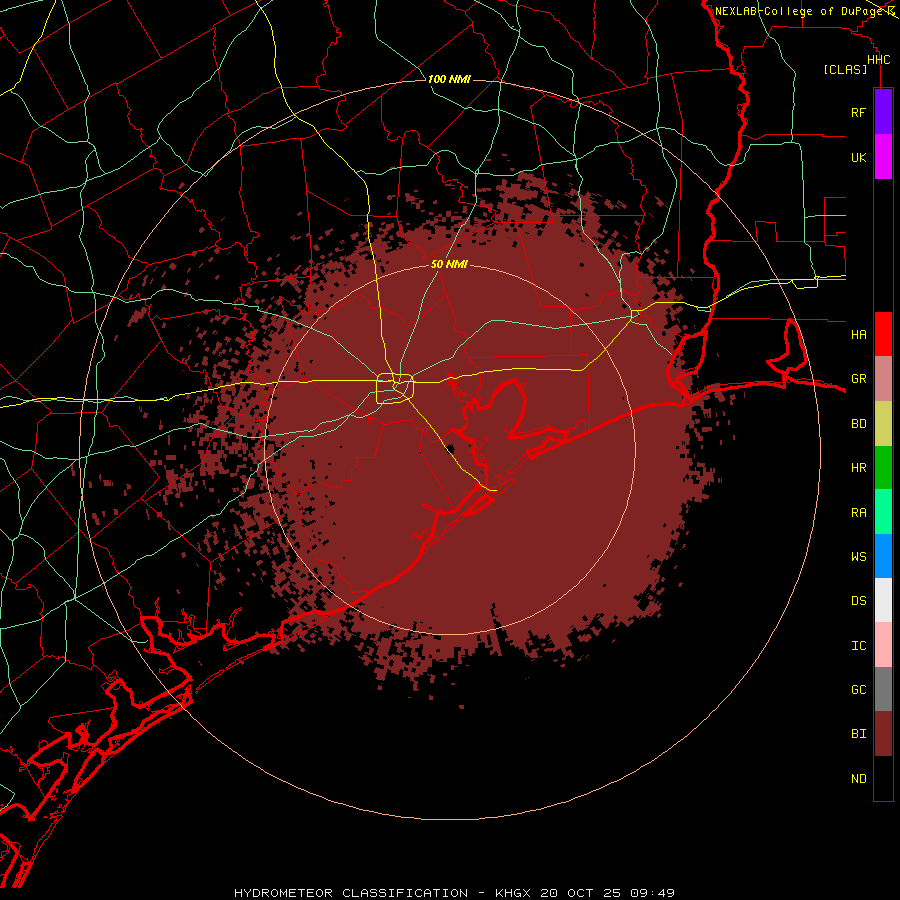
Task: Click the UK legend label
Action: click(858, 157)
